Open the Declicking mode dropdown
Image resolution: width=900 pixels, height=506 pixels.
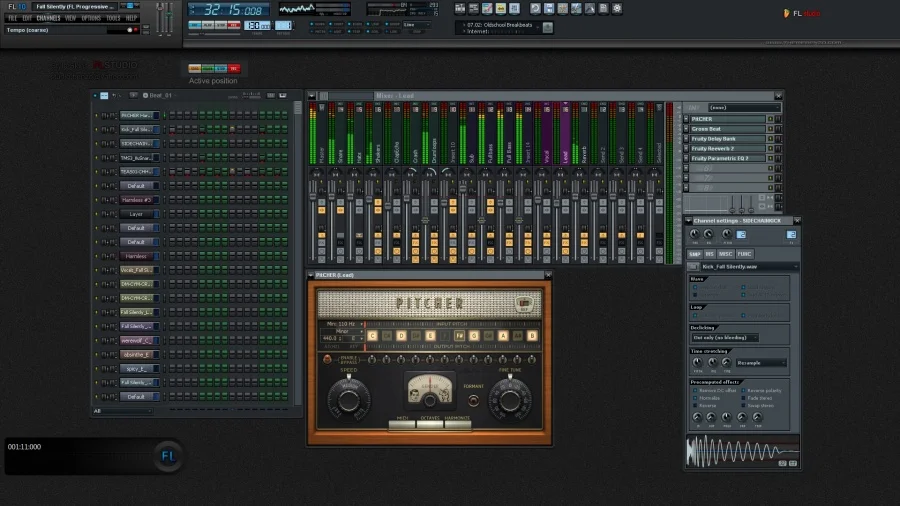click(x=724, y=337)
